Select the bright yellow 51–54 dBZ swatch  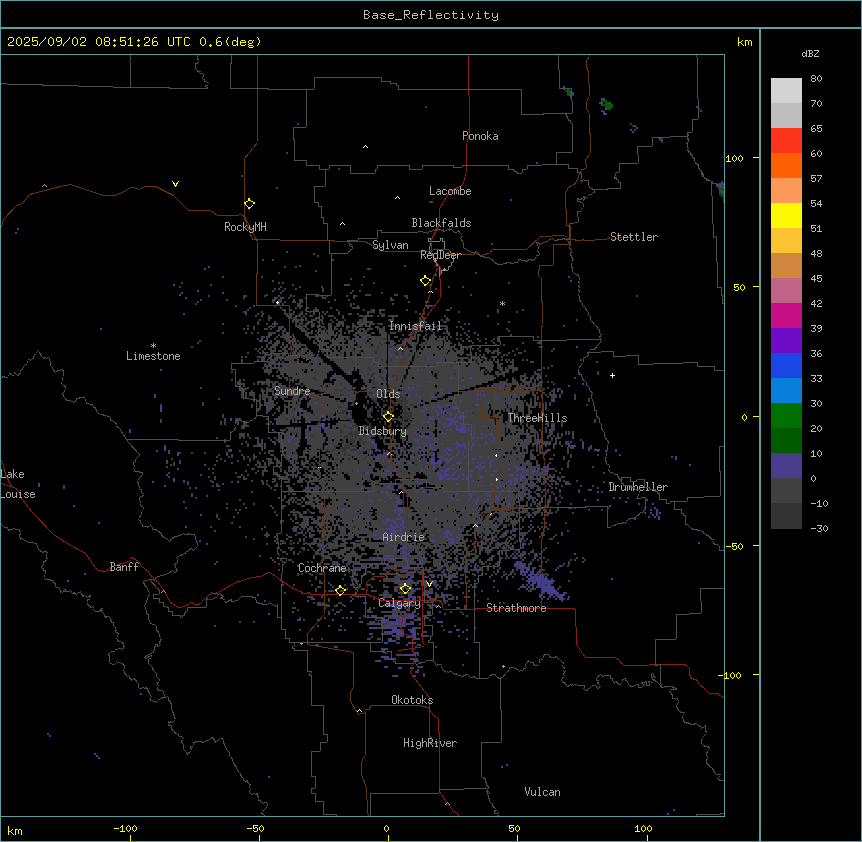click(786, 215)
